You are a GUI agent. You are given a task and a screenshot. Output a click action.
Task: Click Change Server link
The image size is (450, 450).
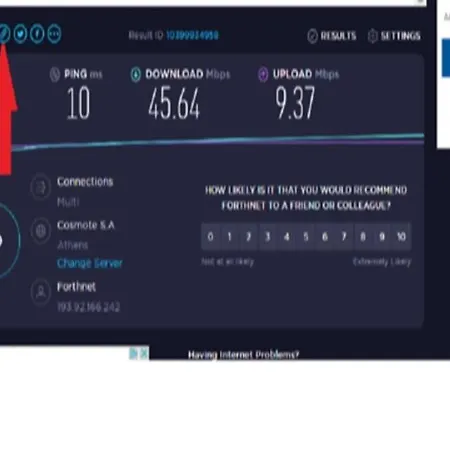click(90, 263)
